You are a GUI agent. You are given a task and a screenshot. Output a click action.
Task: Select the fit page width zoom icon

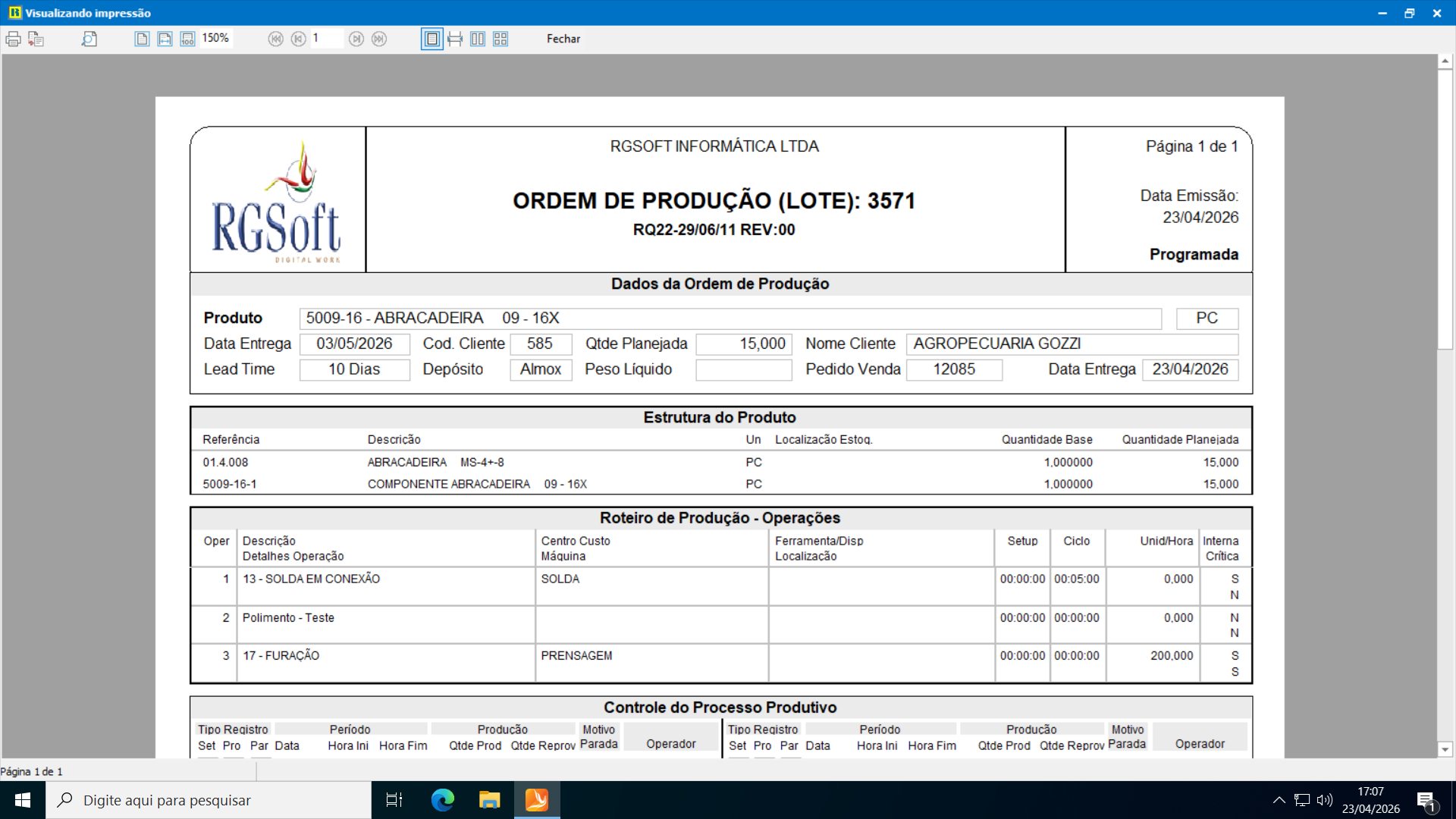165,39
